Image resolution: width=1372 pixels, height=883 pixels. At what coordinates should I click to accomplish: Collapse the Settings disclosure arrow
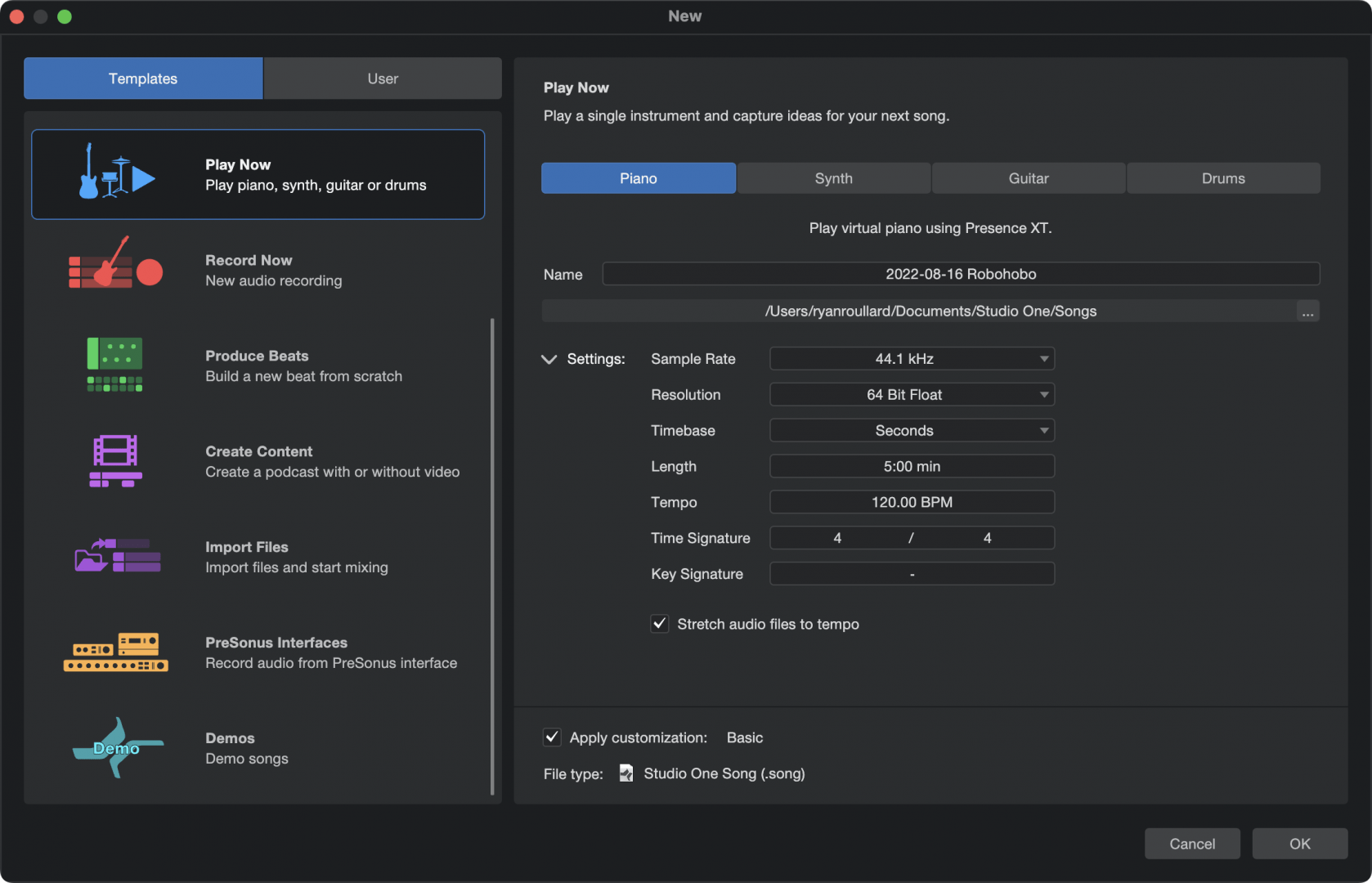pyautogui.click(x=549, y=359)
